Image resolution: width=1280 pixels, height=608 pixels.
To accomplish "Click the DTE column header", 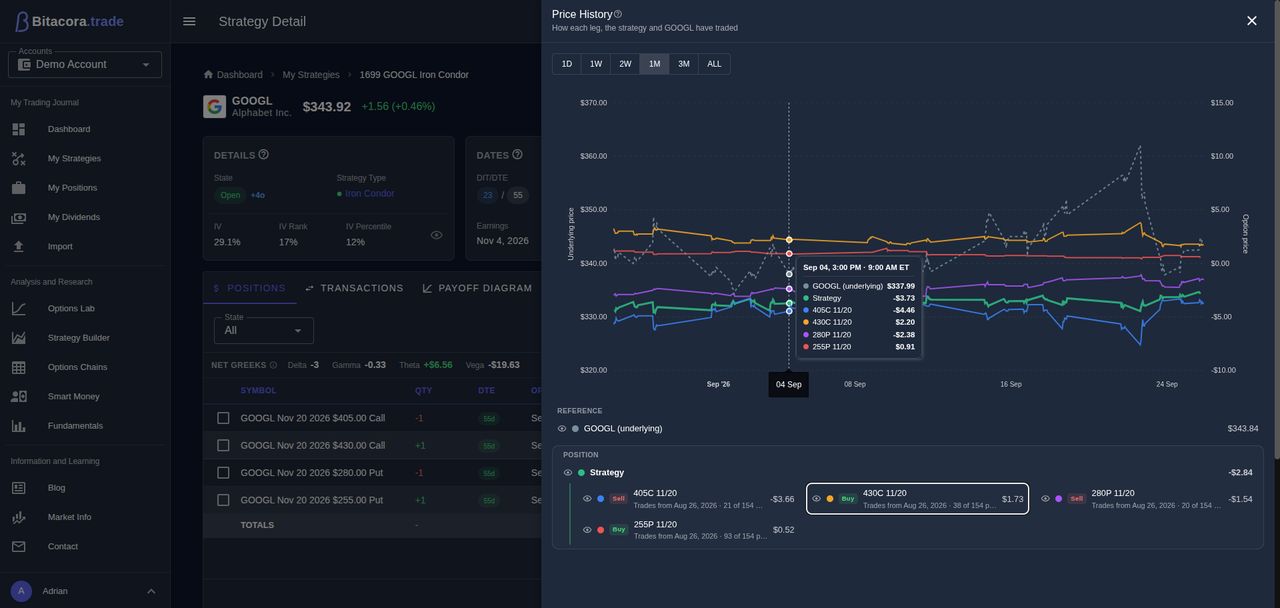I will click(x=486, y=391).
